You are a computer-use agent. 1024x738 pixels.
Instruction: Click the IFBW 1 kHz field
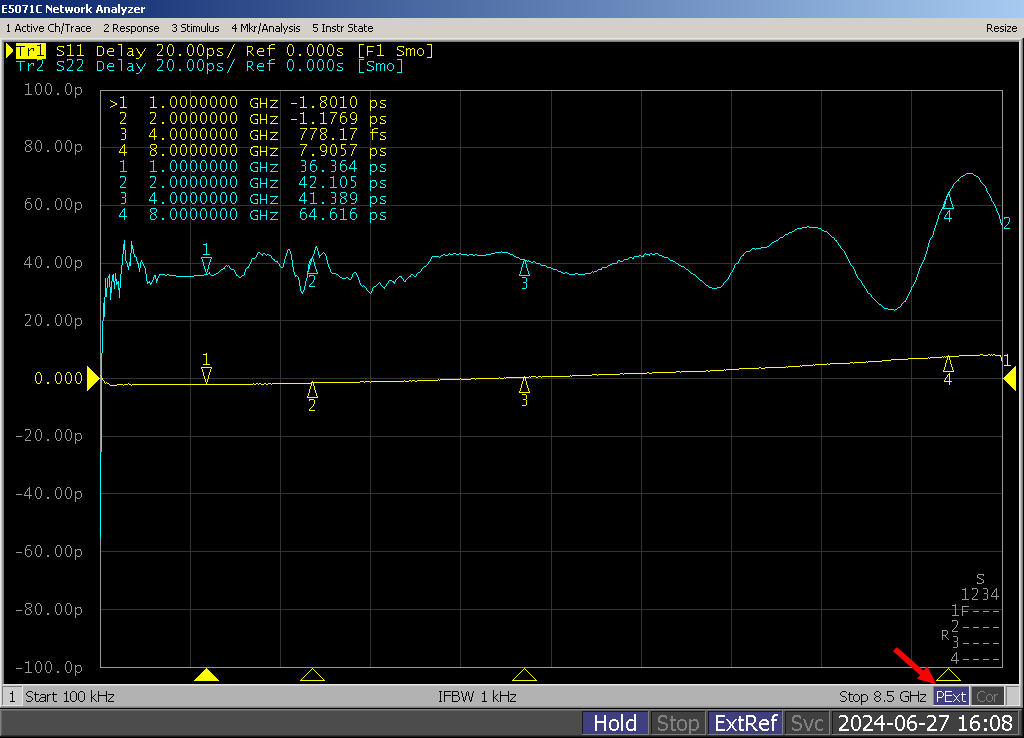[x=477, y=696]
